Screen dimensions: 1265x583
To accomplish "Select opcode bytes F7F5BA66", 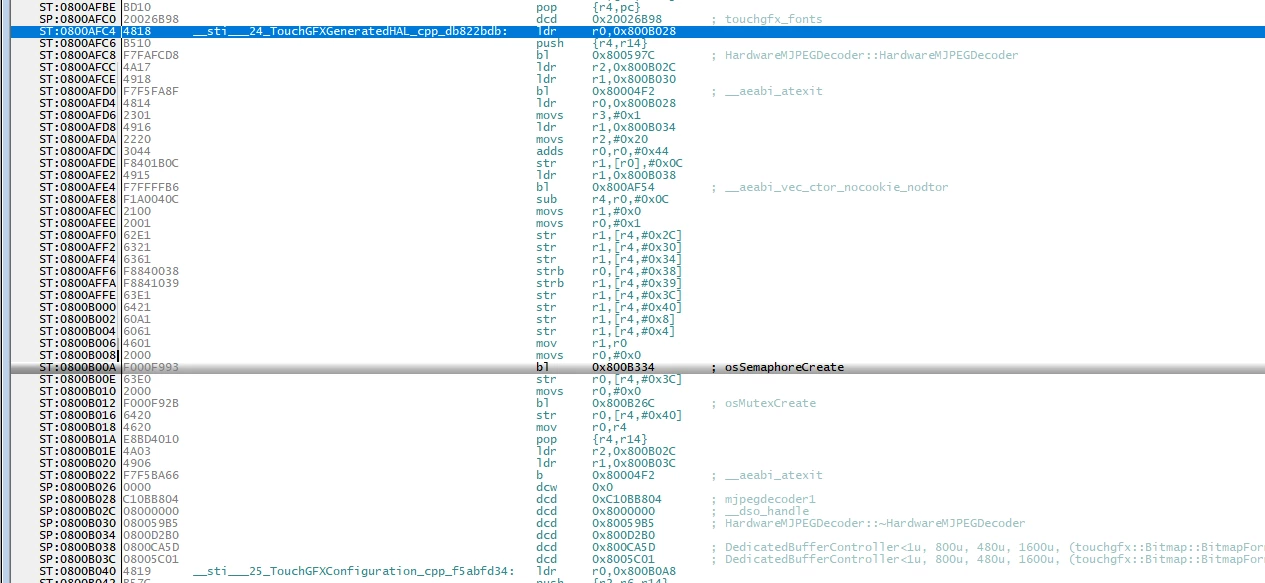I will coord(151,475).
